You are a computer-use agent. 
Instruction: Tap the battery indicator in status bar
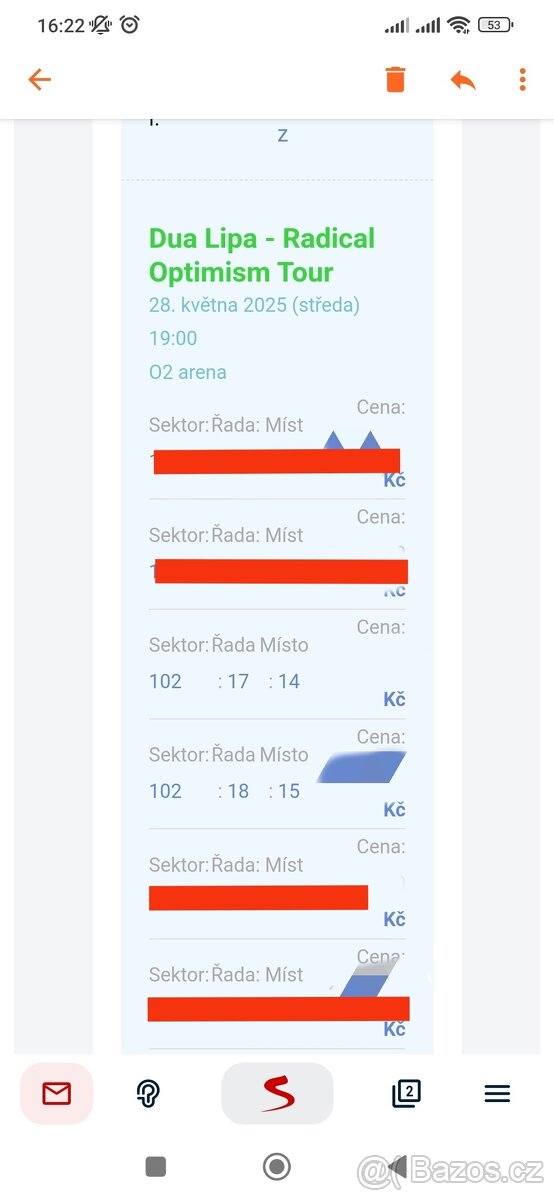496,26
